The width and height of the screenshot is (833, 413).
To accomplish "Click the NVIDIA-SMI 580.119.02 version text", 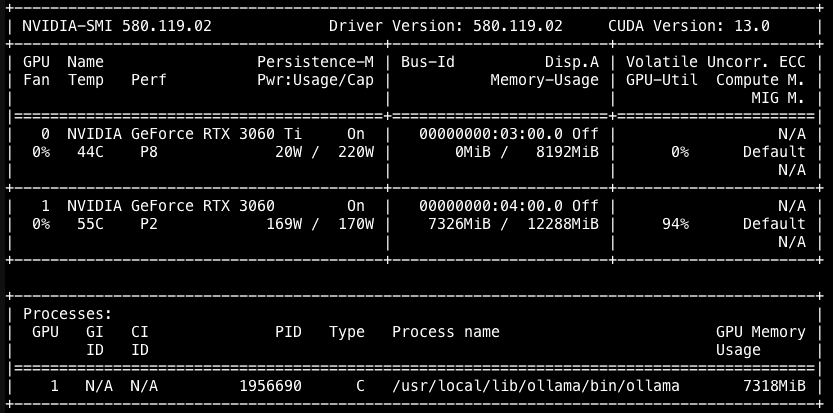I will coord(117,26).
